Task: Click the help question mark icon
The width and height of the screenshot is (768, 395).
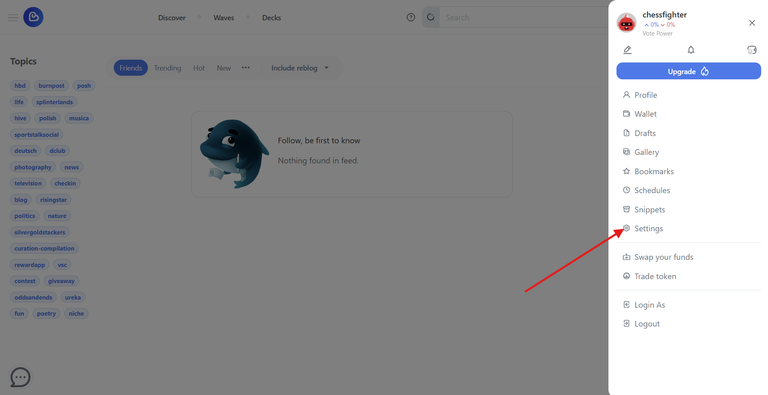Action: pyautogui.click(x=411, y=18)
